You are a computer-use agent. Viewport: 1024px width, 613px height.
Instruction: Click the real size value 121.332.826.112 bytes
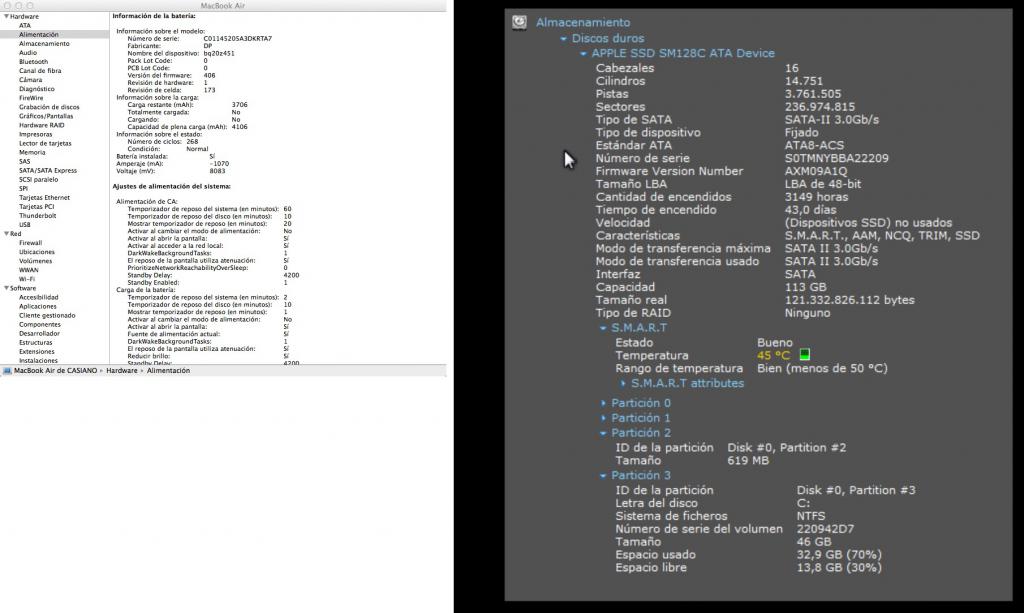(x=850, y=300)
